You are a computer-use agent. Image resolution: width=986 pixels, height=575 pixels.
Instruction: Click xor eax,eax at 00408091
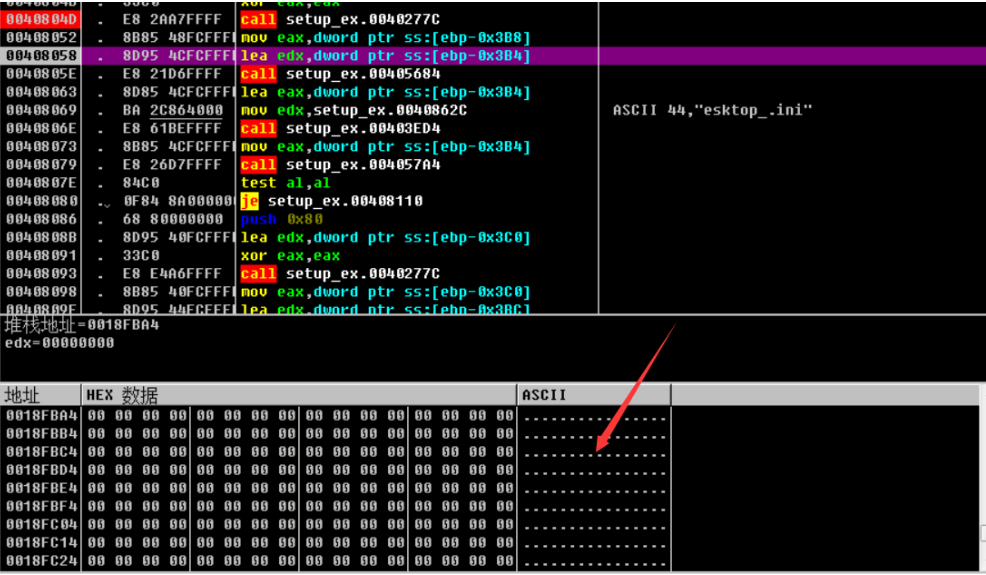pyautogui.click(x=290, y=256)
